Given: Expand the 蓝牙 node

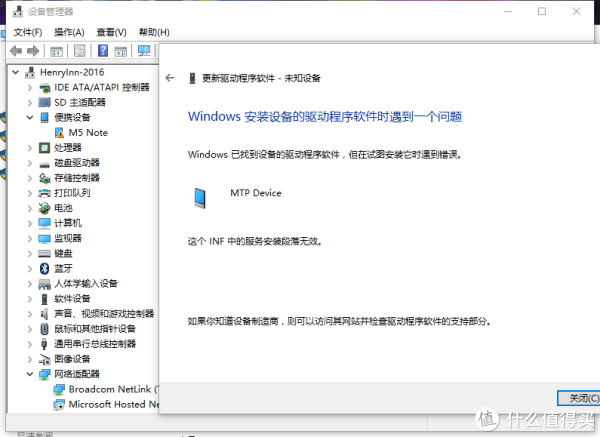Looking at the screenshot, I should coord(30,269).
